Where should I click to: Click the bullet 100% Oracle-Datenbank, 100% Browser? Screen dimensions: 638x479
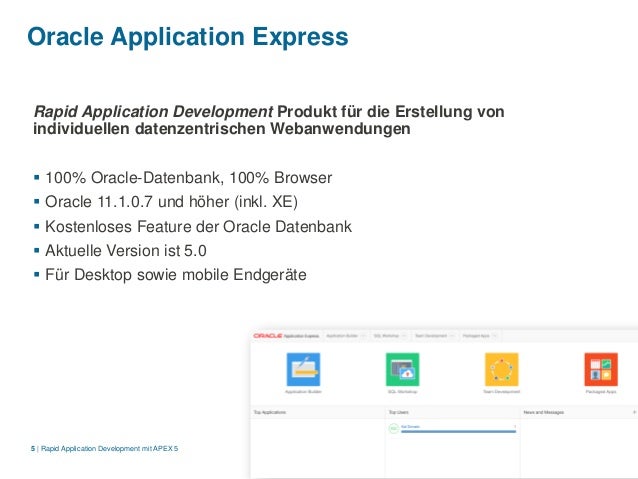(x=188, y=178)
